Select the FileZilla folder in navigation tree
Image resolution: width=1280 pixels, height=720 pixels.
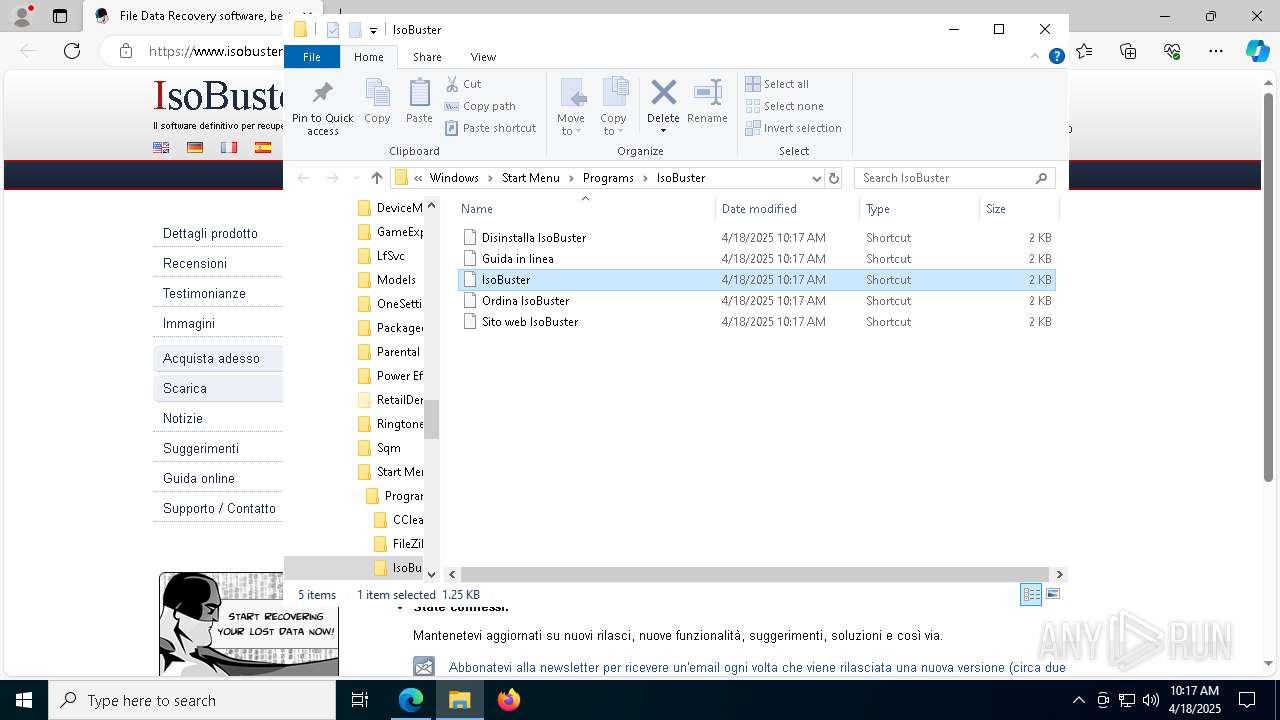point(398,544)
